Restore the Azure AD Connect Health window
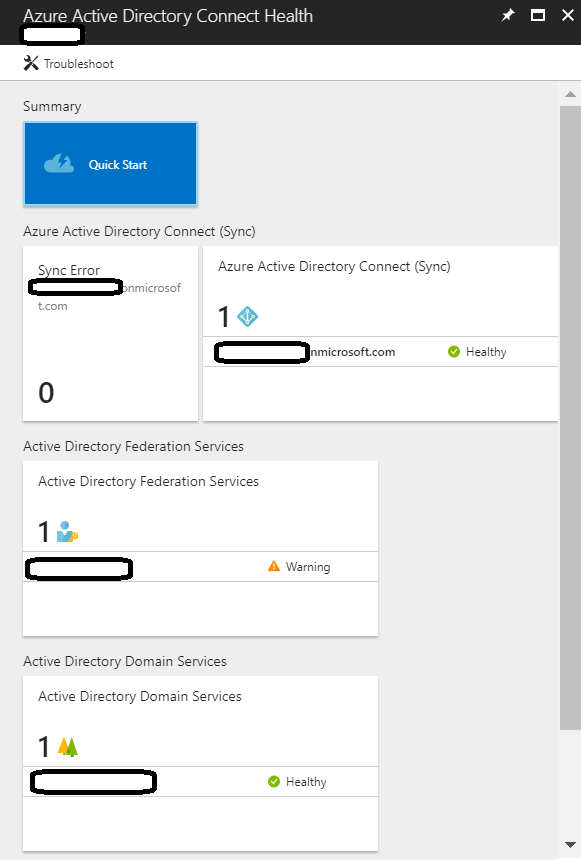581x860 pixels. coord(536,16)
